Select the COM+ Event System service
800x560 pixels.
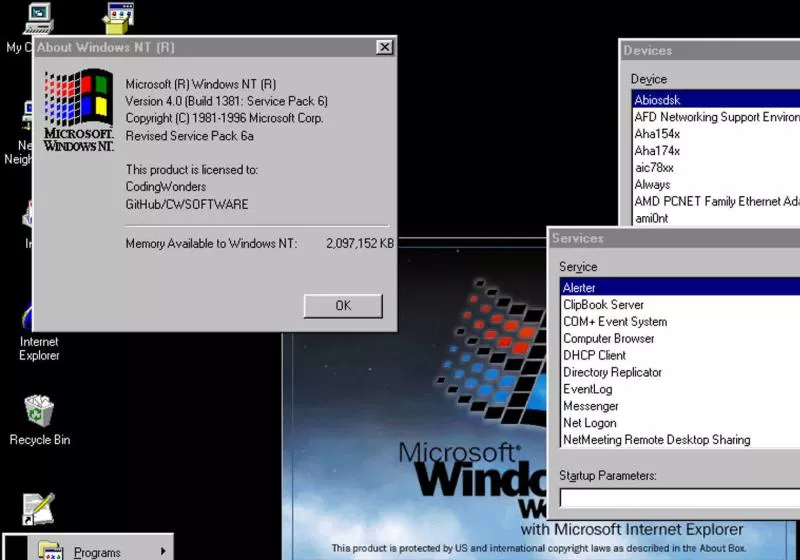click(x=680, y=321)
